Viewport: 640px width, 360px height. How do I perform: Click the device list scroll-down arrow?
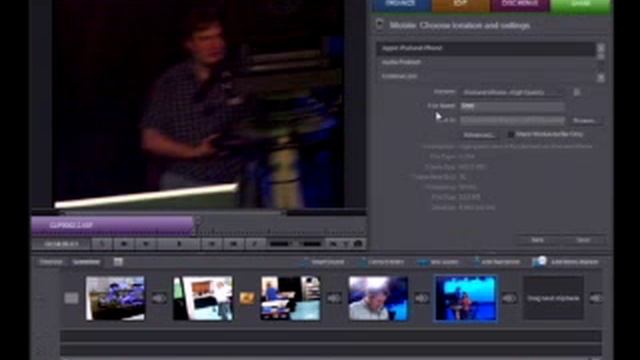pyautogui.click(x=601, y=78)
